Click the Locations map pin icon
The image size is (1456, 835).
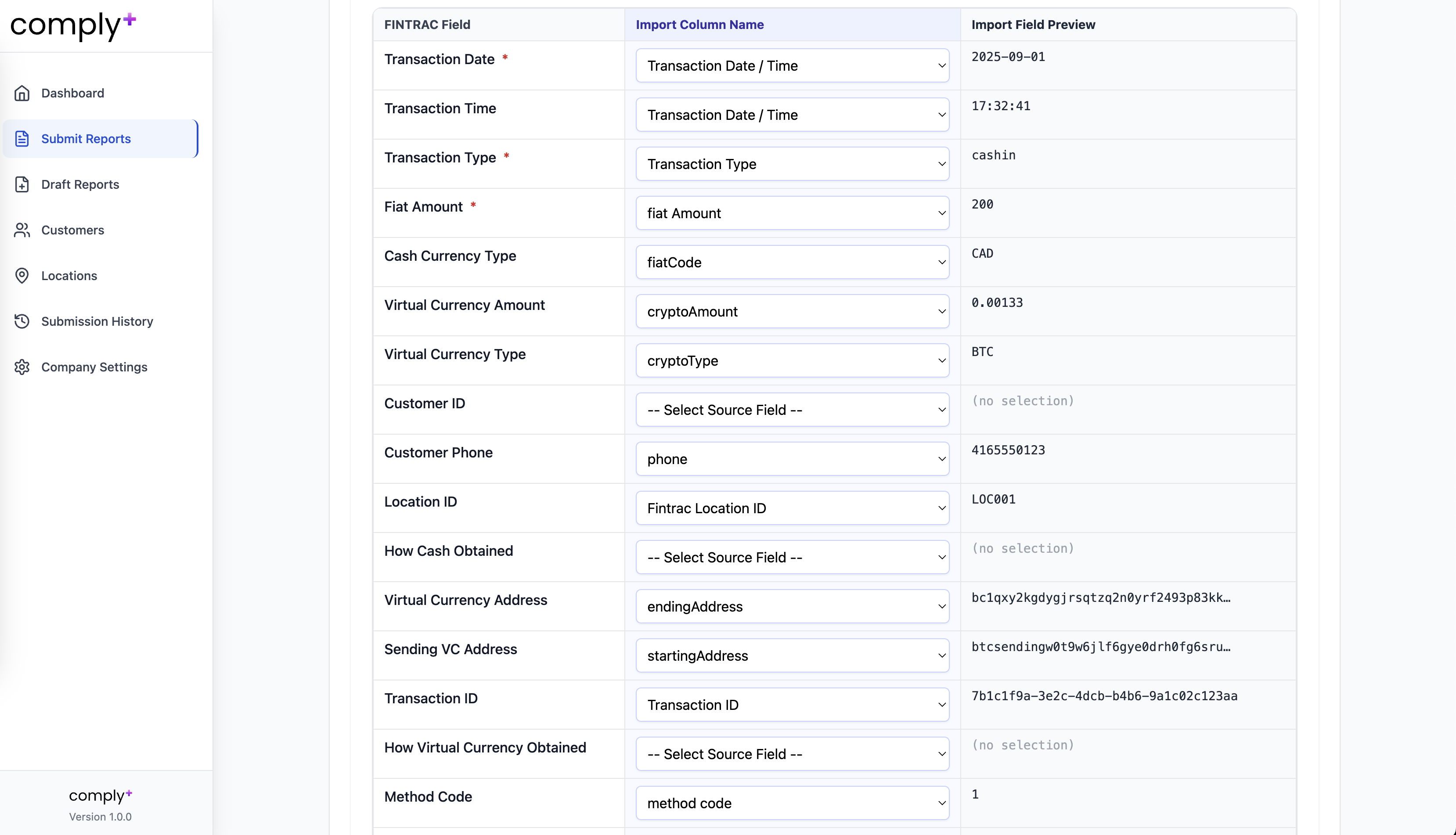[22, 276]
